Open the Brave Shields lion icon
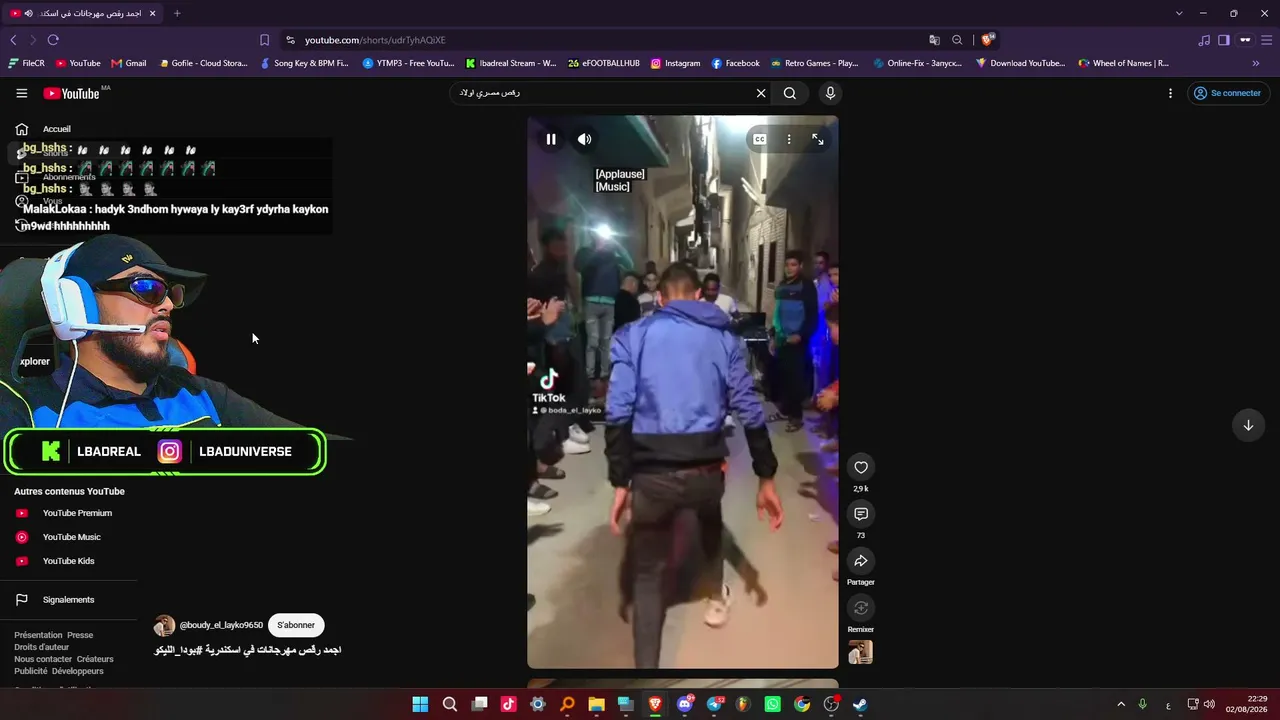The height and width of the screenshot is (720, 1280). [987, 40]
